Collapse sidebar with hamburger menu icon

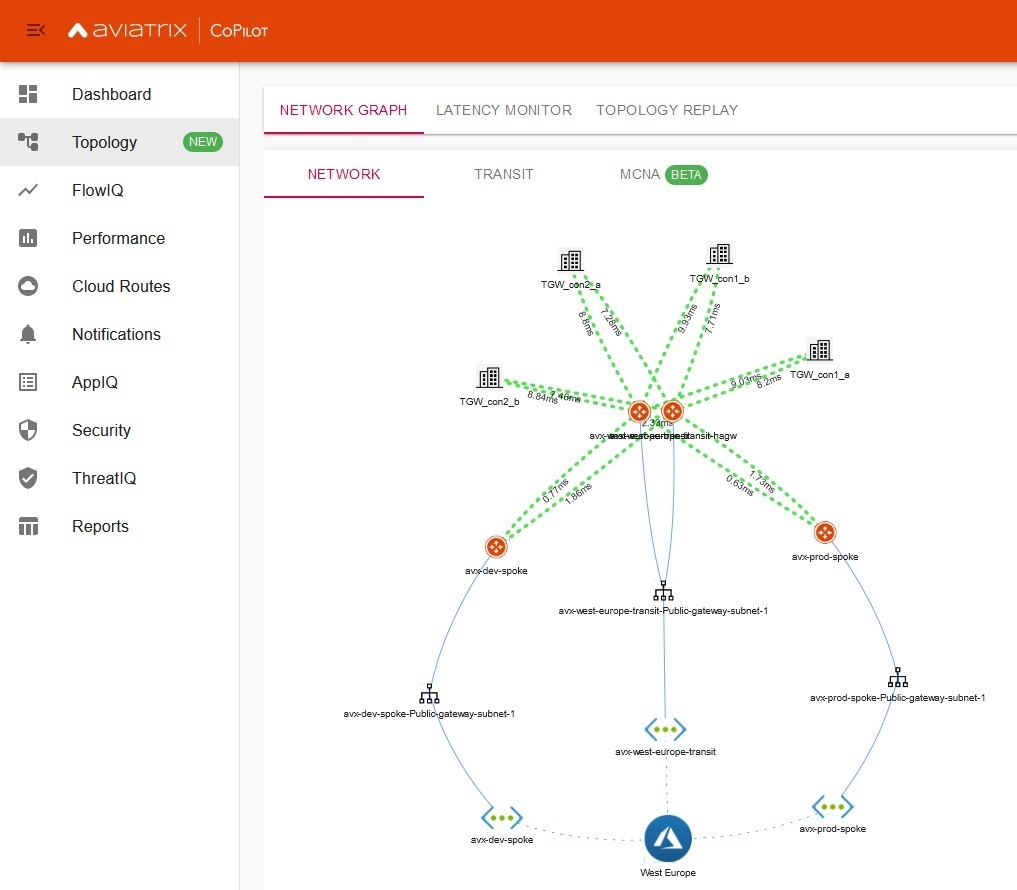pos(36,30)
